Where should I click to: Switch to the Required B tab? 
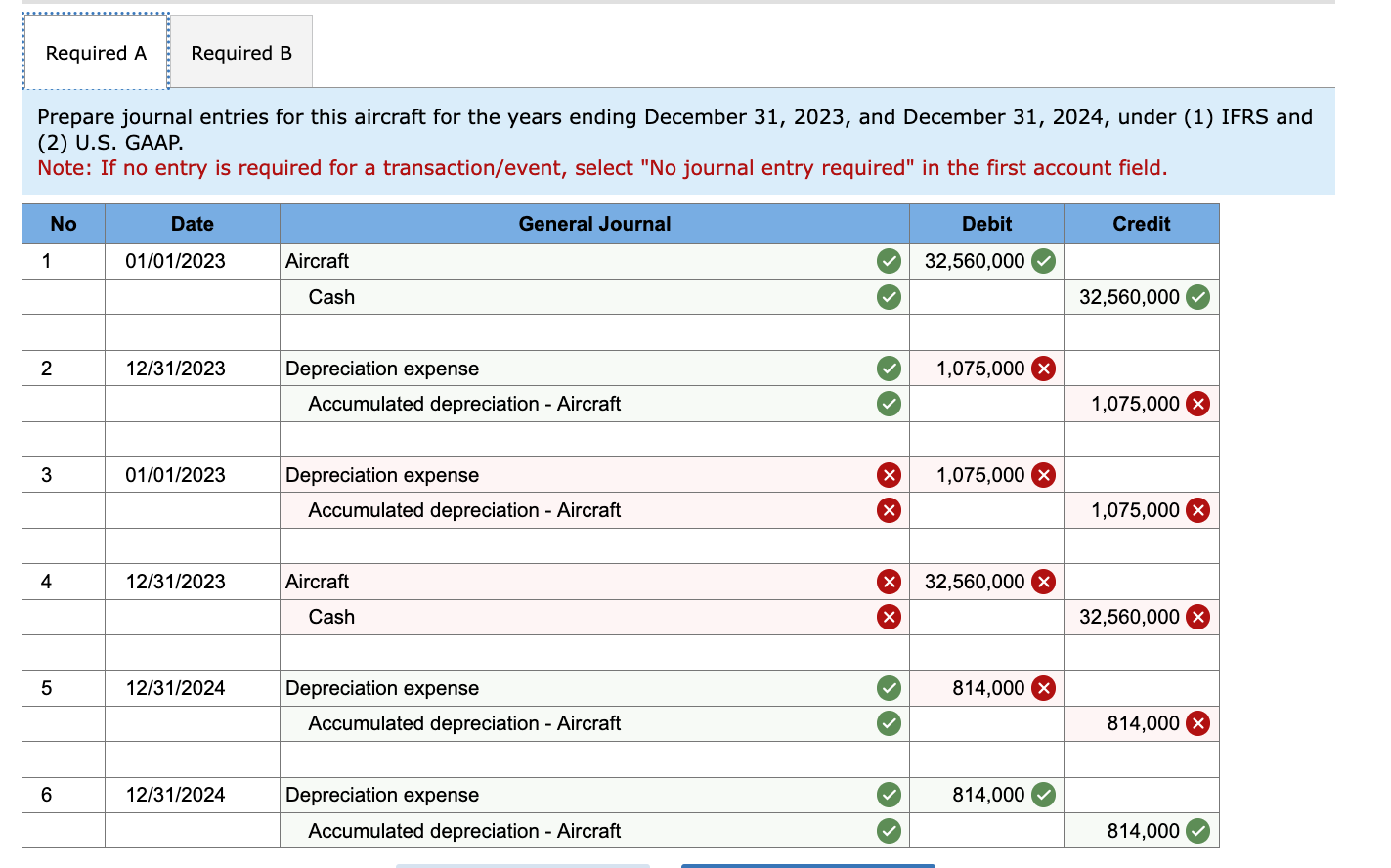pos(240,52)
